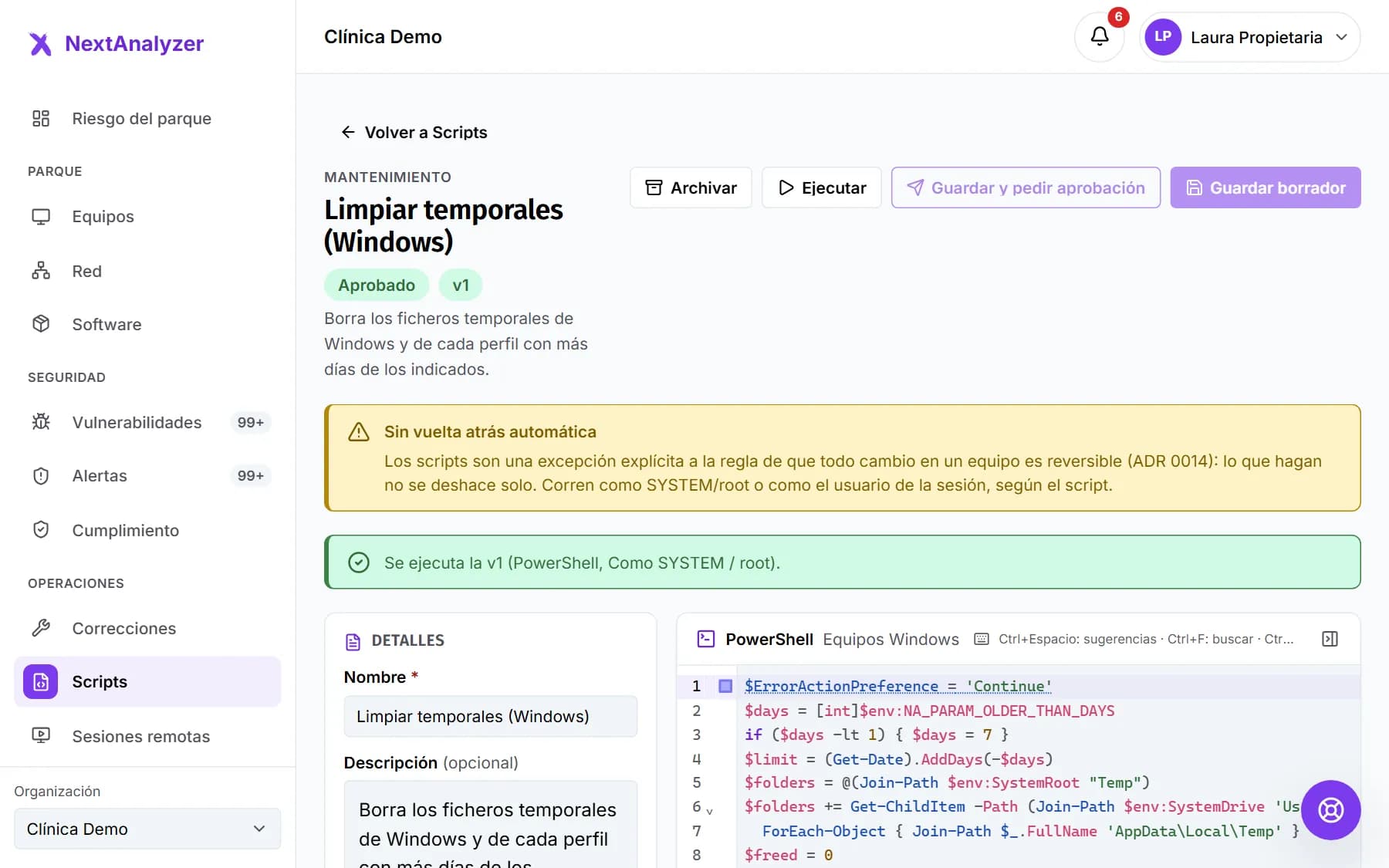Click Guardar y pedir aprobación

[1026, 187]
